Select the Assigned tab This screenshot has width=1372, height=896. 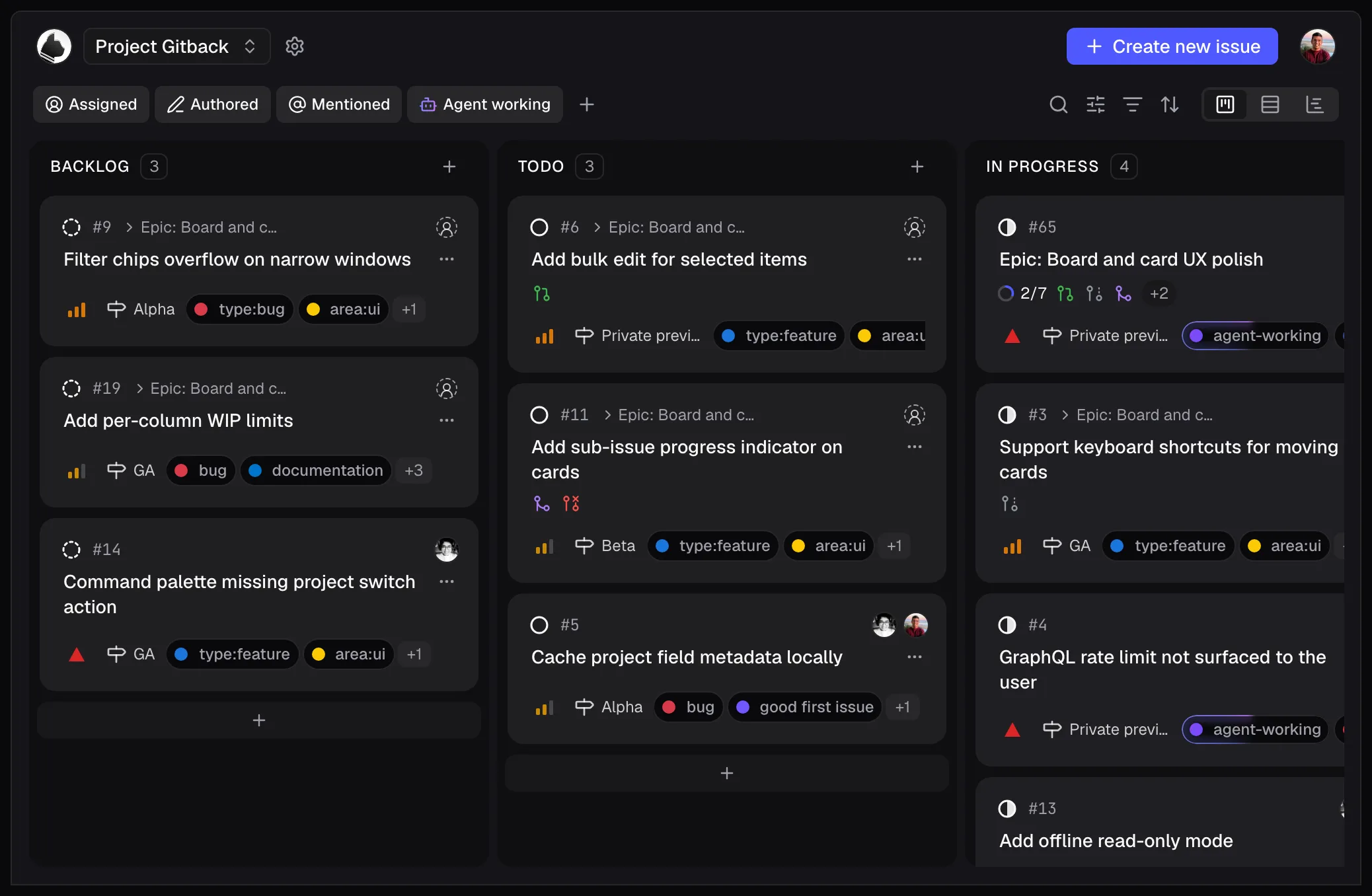pyautogui.click(x=91, y=104)
